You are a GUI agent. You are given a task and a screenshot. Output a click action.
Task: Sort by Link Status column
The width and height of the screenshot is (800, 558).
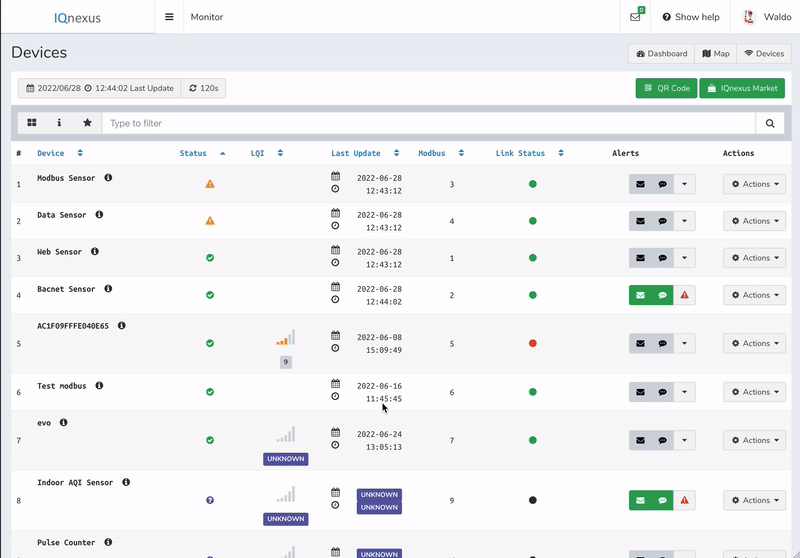[x=529, y=153]
